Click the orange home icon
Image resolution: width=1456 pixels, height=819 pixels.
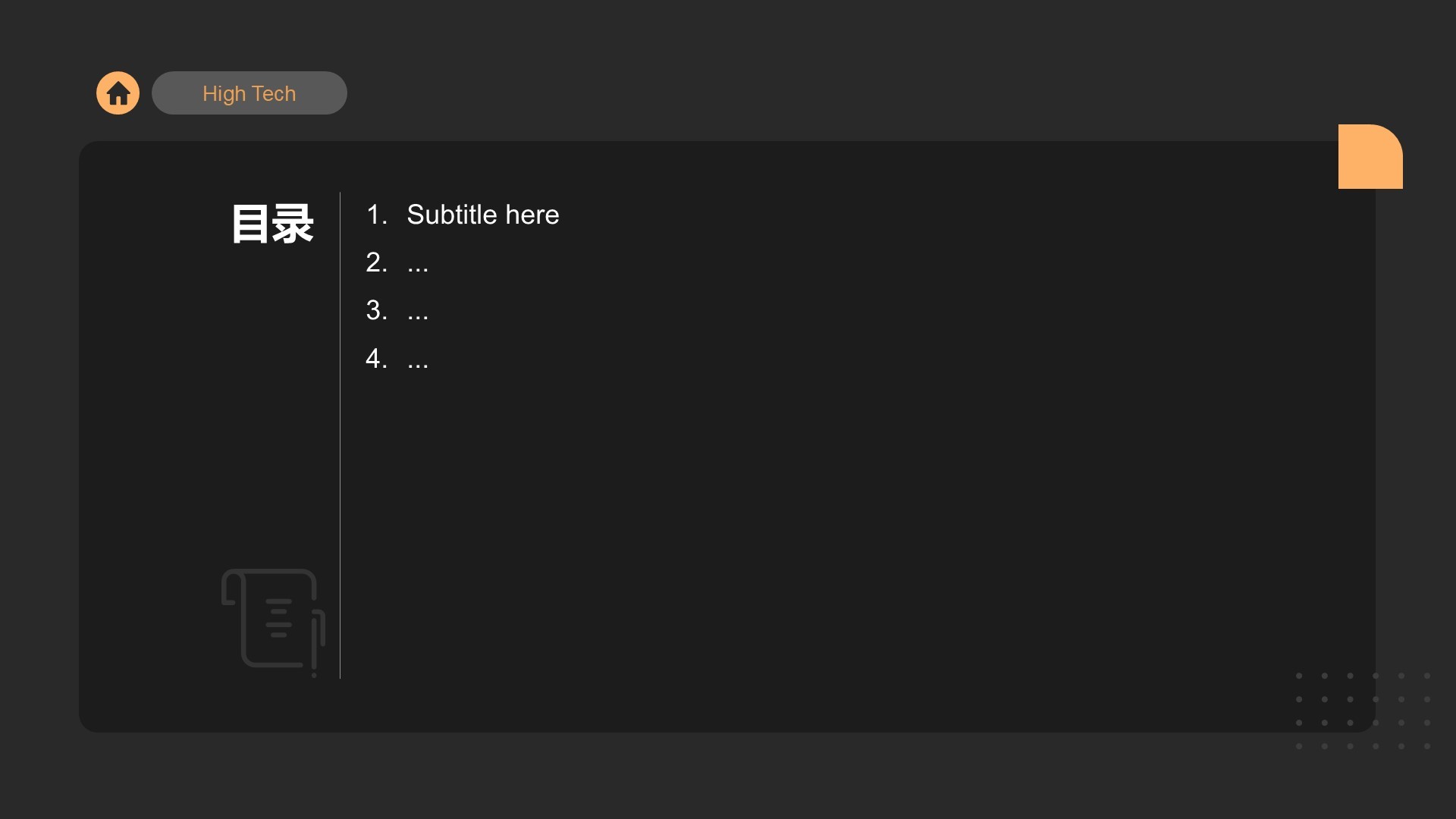coord(118,93)
